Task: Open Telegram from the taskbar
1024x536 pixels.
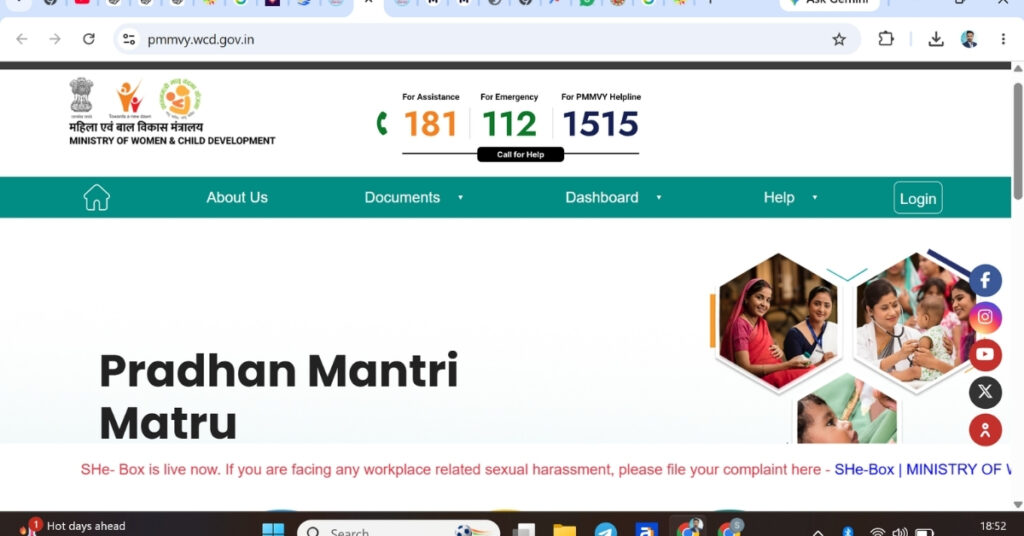Action: click(x=605, y=530)
